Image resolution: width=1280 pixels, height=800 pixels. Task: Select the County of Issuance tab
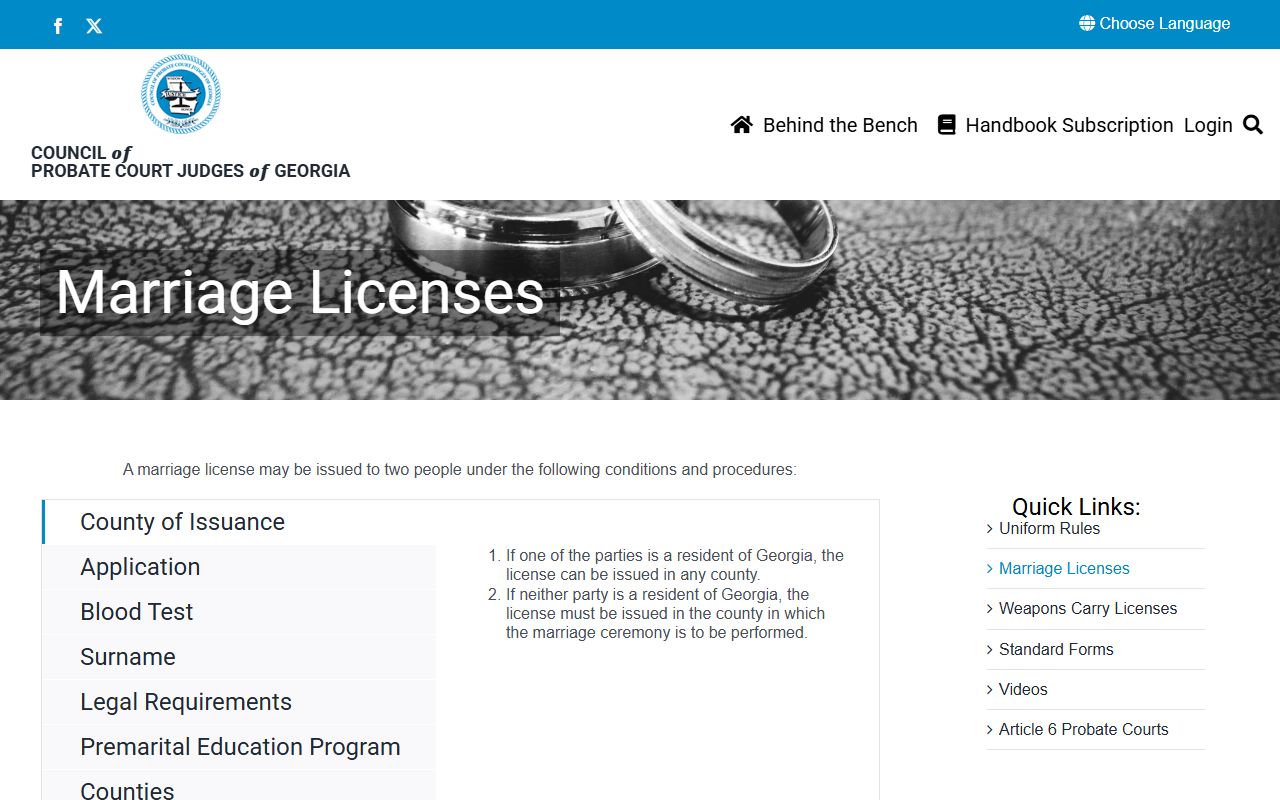tap(240, 522)
